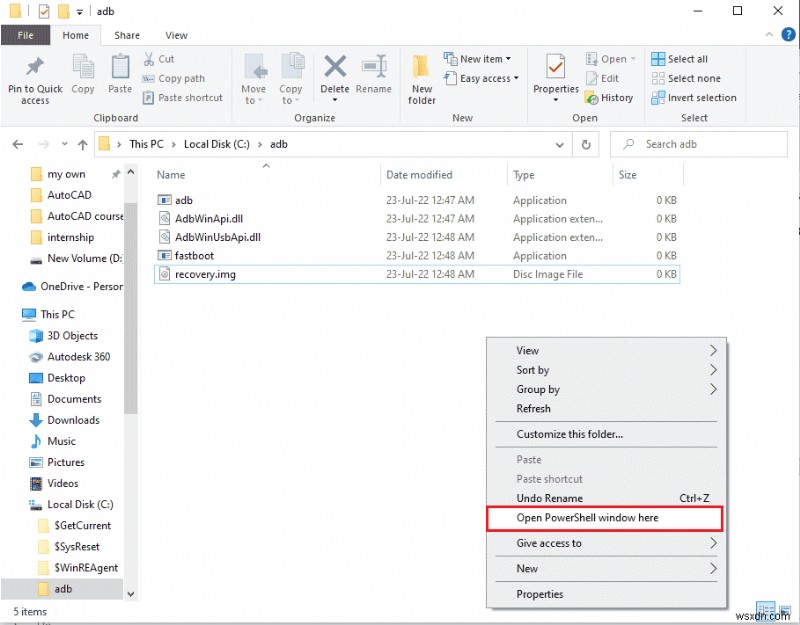Viewport: 800px width, 625px height.
Task: Open Help question mark icon
Action: pos(788,35)
